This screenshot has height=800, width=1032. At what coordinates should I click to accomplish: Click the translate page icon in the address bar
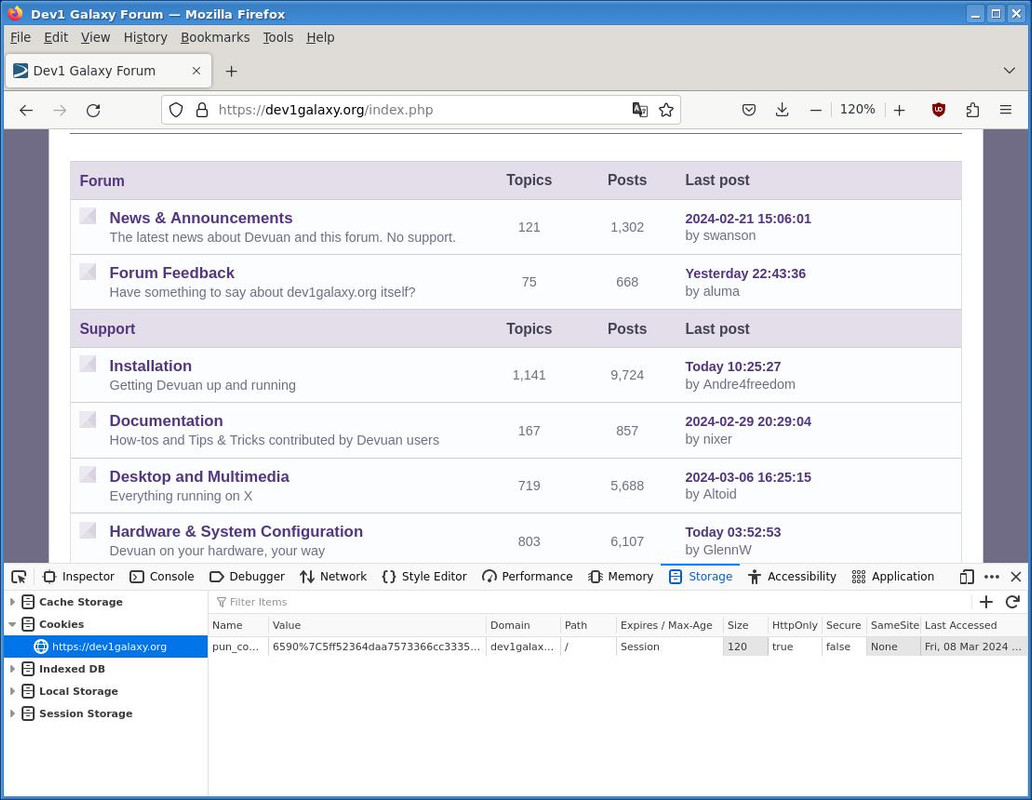640,110
